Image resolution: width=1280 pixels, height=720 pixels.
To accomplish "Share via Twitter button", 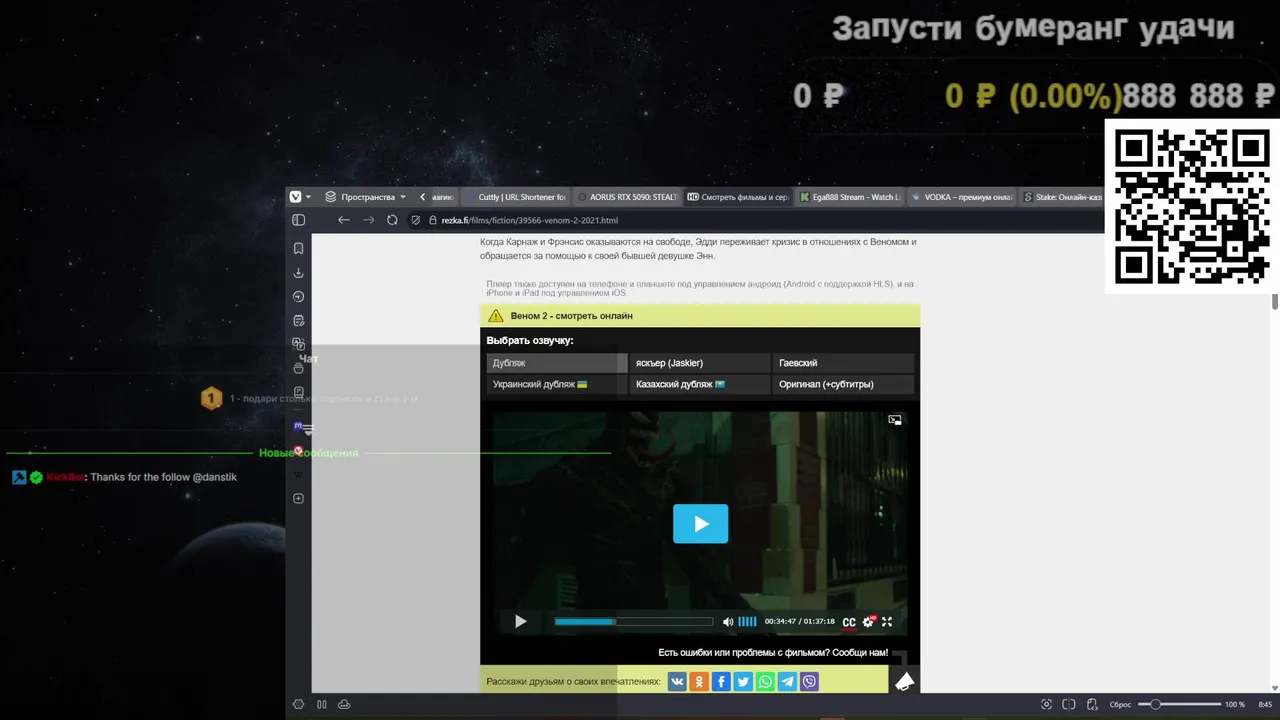I will tap(743, 682).
